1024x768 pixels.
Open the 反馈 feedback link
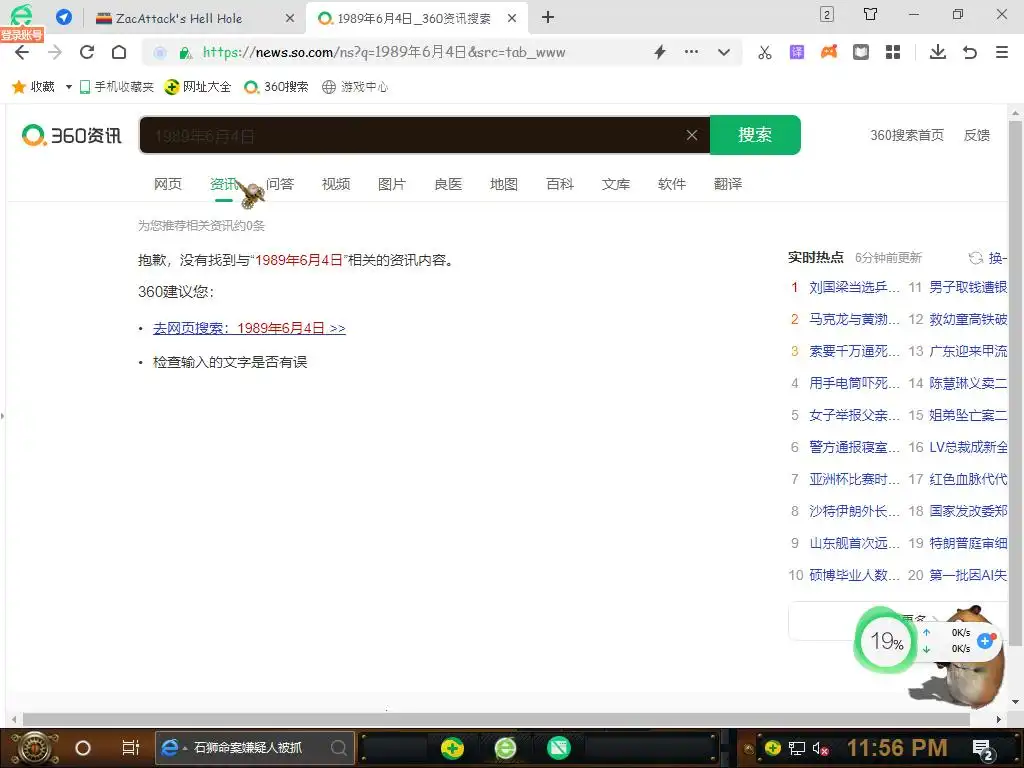pyautogui.click(x=977, y=135)
